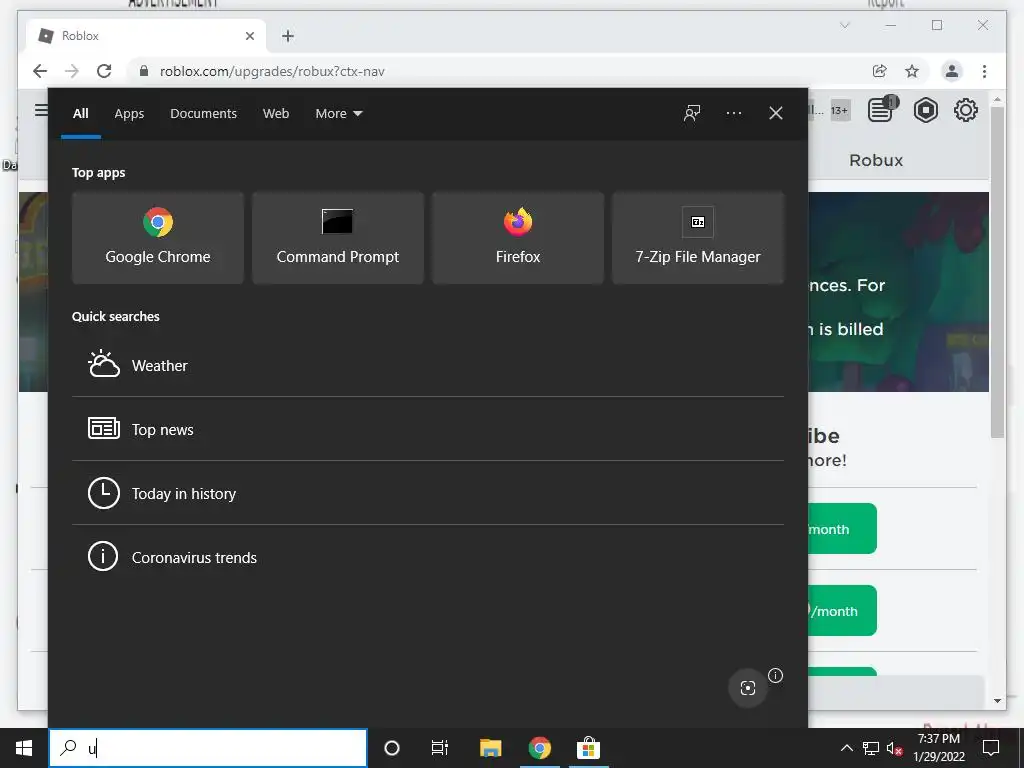
Task: Go forward in the Chrome browser
Action: pos(72,71)
